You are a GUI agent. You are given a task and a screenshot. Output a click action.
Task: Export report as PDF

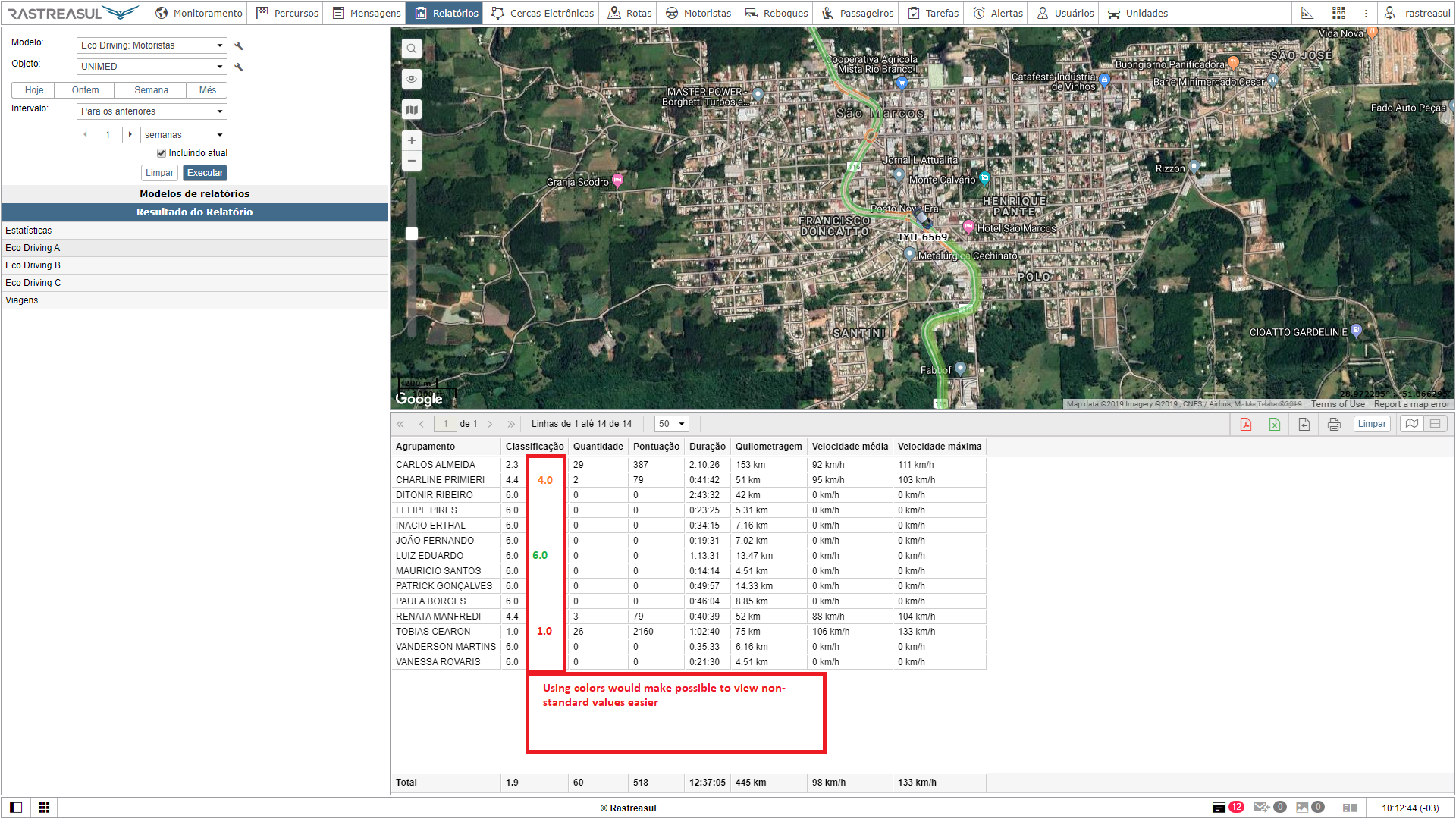pos(1246,424)
